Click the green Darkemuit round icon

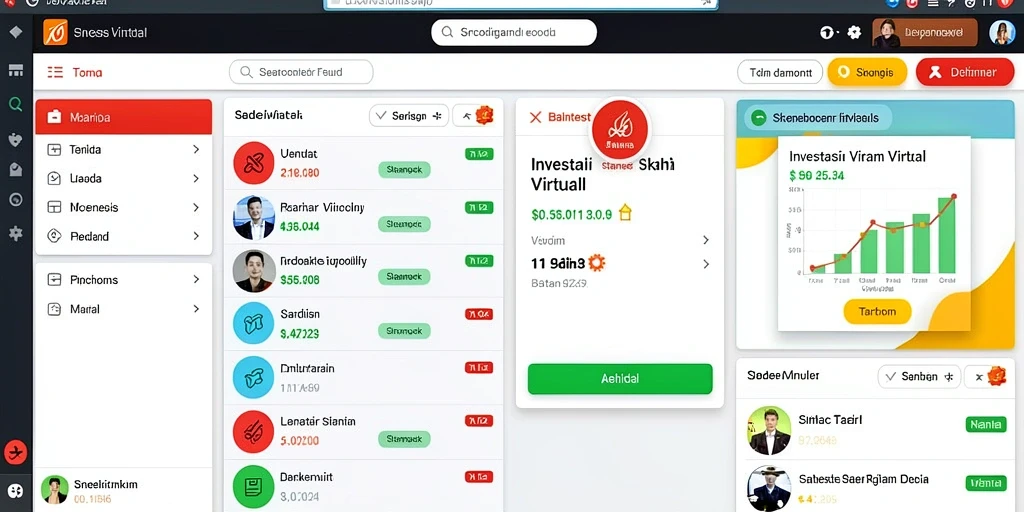pos(253,486)
